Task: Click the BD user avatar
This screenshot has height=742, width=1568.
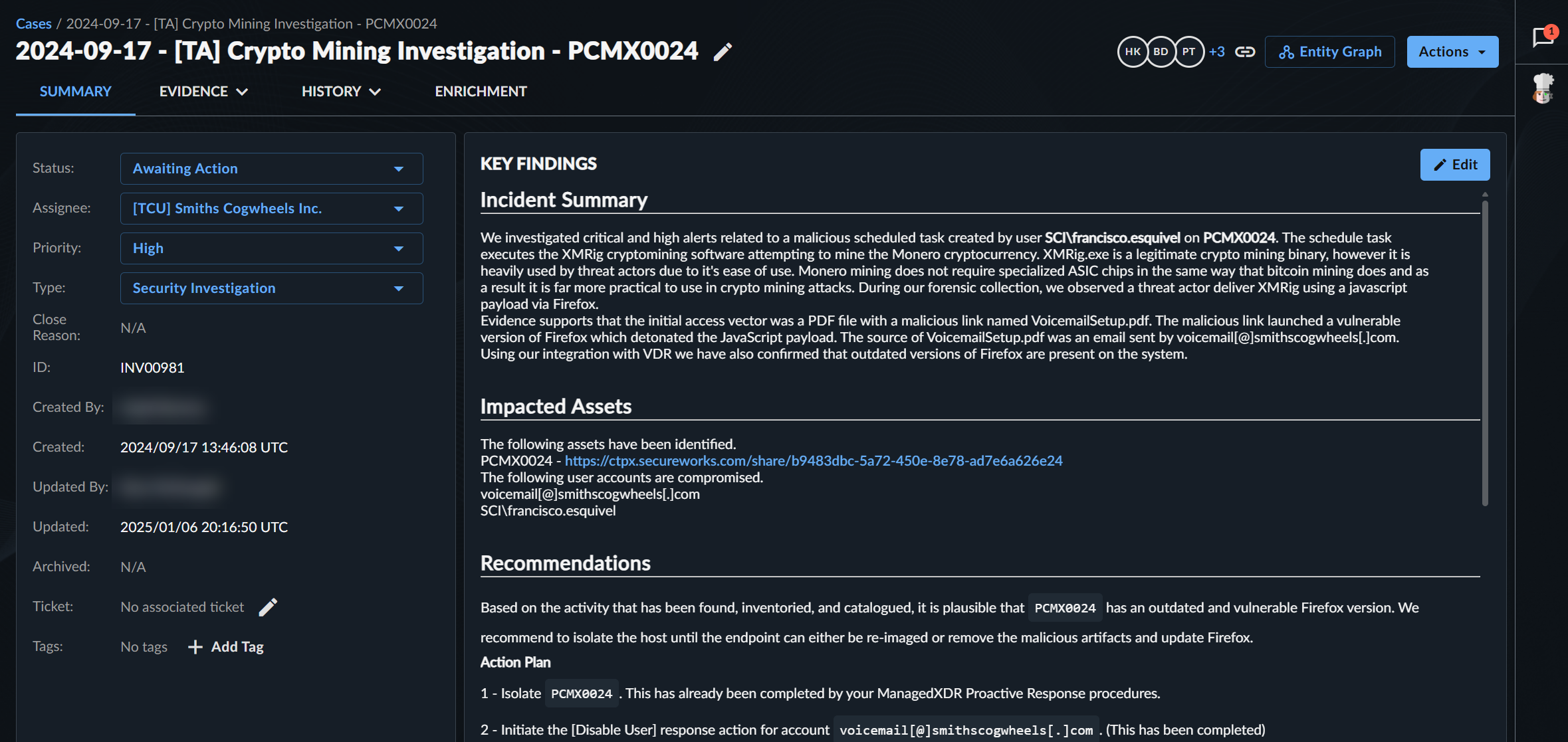Action: click(x=1161, y=52)
